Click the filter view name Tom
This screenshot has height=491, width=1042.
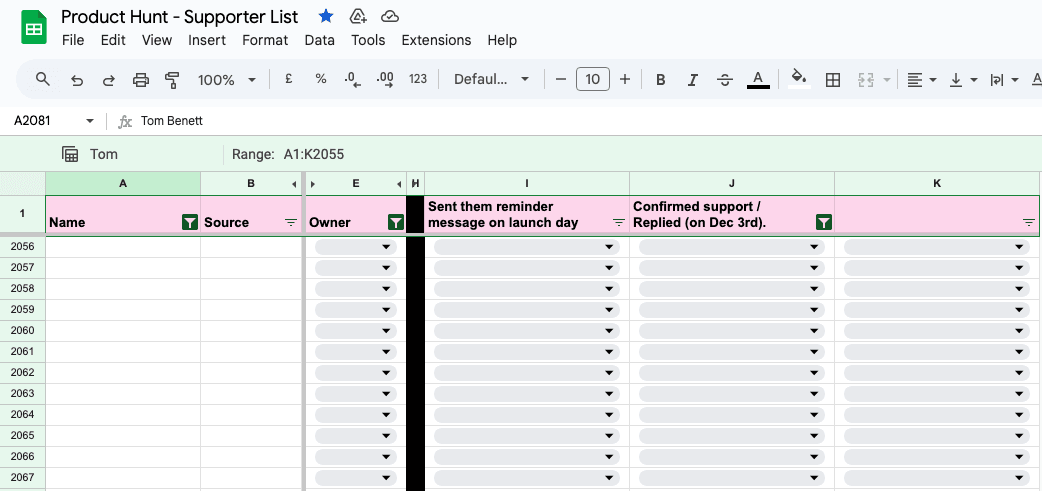coord(104,154)
